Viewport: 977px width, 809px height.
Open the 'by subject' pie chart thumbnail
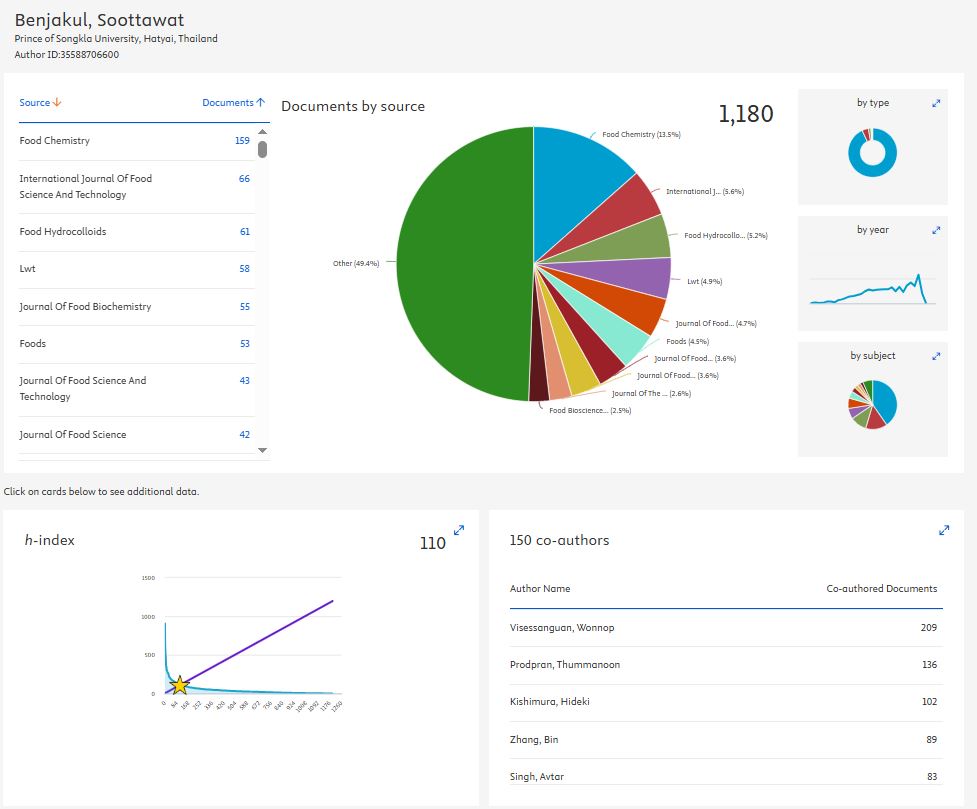click(872, 405)
